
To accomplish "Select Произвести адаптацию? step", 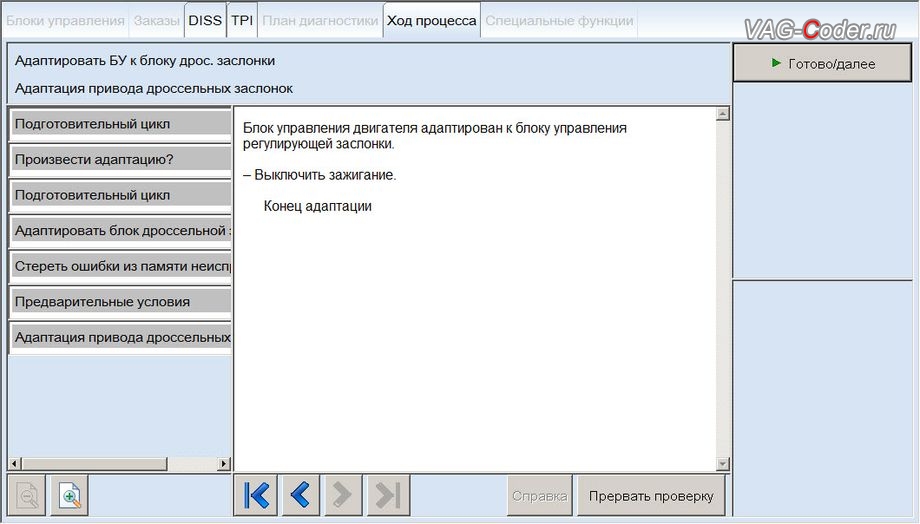I will [120, 160].
